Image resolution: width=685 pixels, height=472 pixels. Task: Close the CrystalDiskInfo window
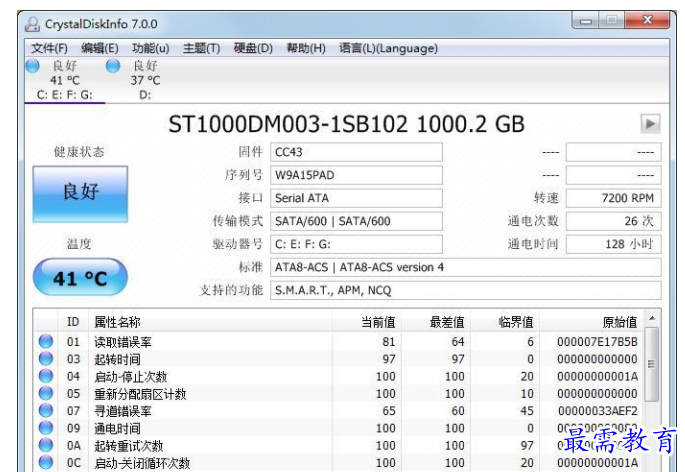pos(647,20)
